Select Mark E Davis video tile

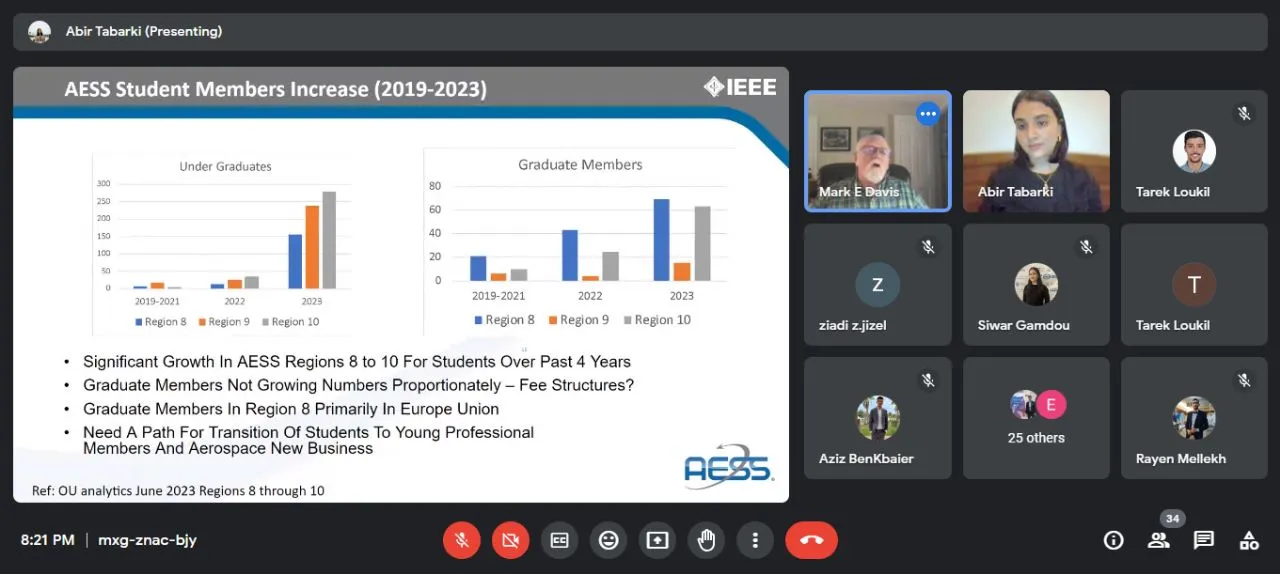(x=878, y=151)
